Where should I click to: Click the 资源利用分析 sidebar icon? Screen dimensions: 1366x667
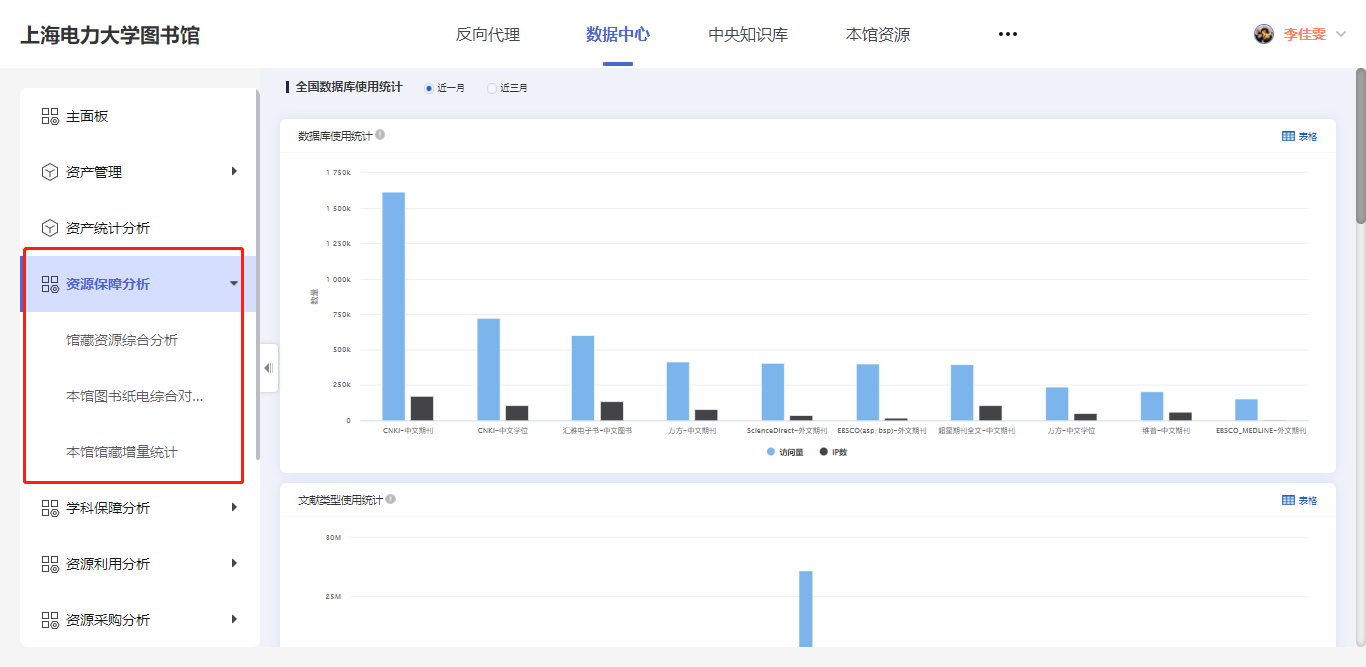click(x=50, y=564)
